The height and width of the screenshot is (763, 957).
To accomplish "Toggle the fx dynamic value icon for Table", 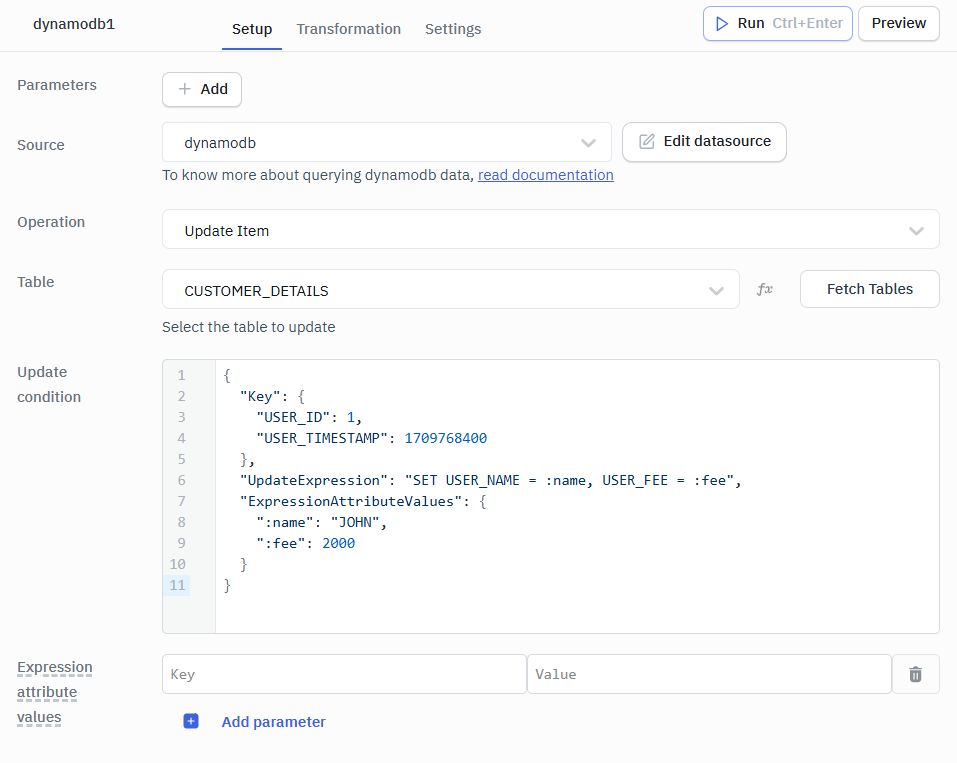I will [765, 289].
